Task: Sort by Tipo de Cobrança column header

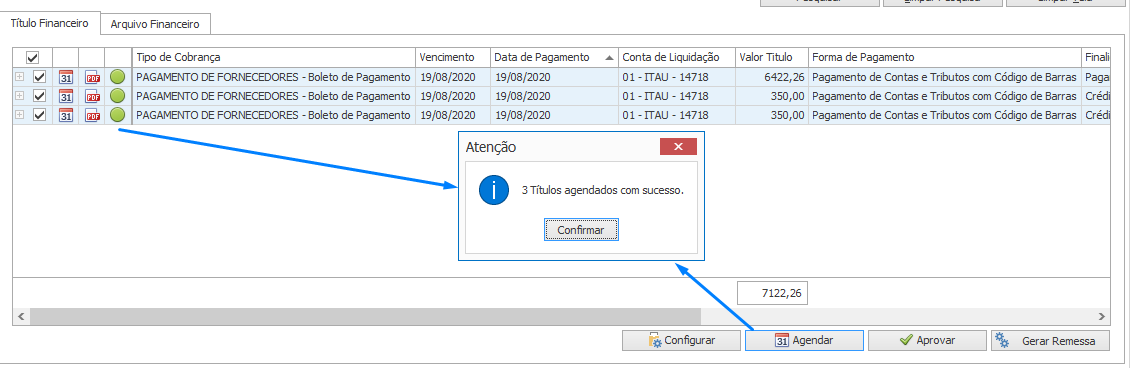Action: [273, 57]
